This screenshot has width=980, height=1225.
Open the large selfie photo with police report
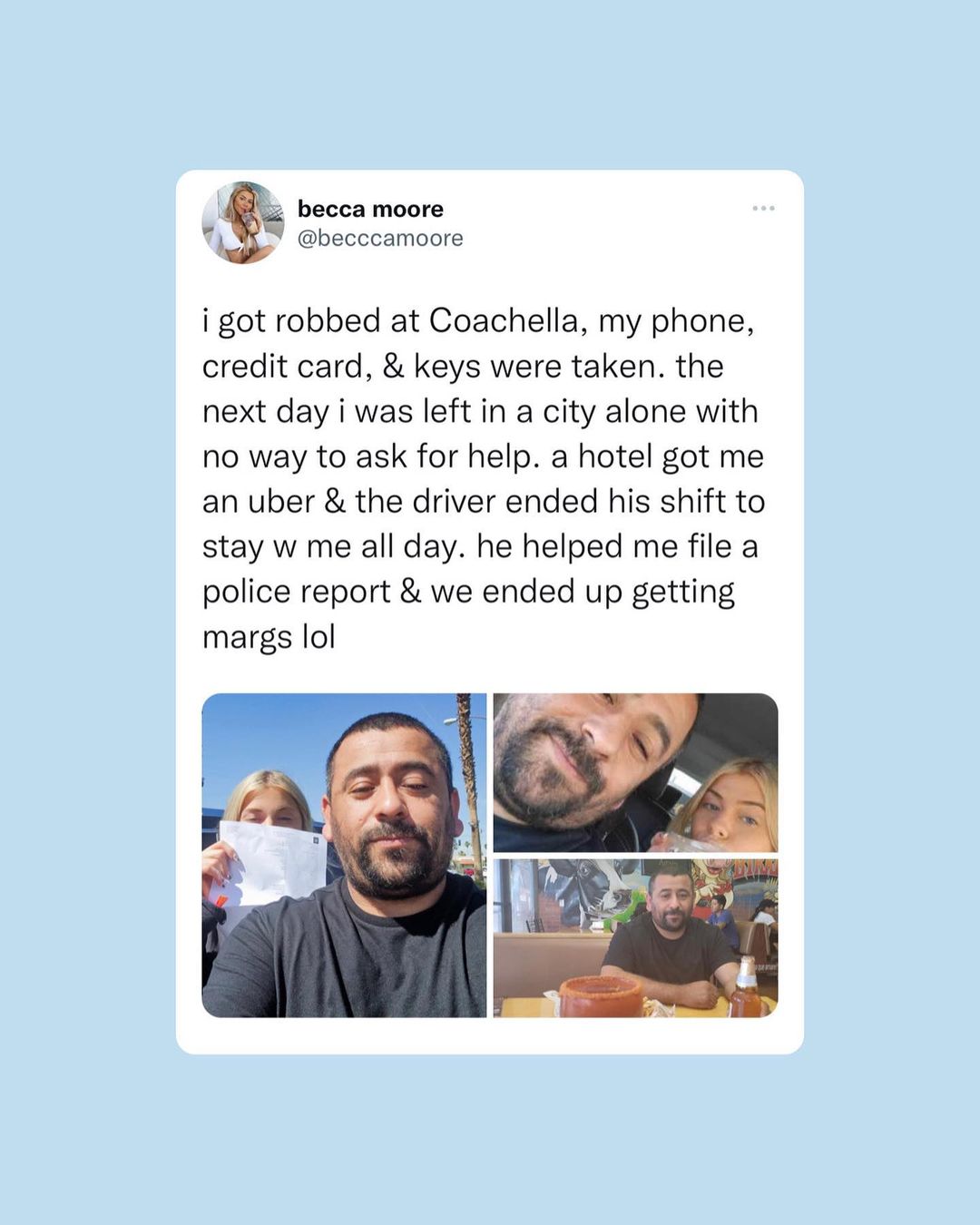click(344, 855)
